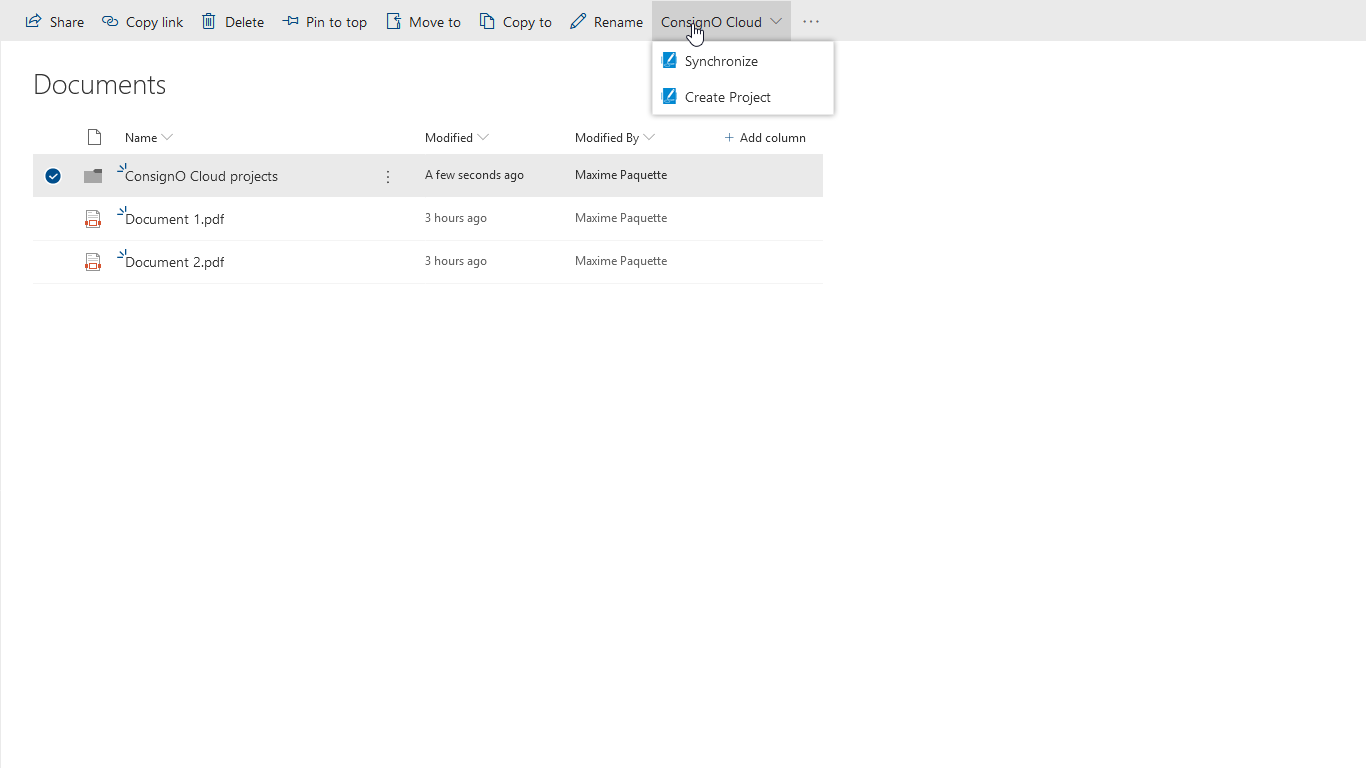Click the Delete button label
The height and width of the screenshot is (768, 1366).
244,22
